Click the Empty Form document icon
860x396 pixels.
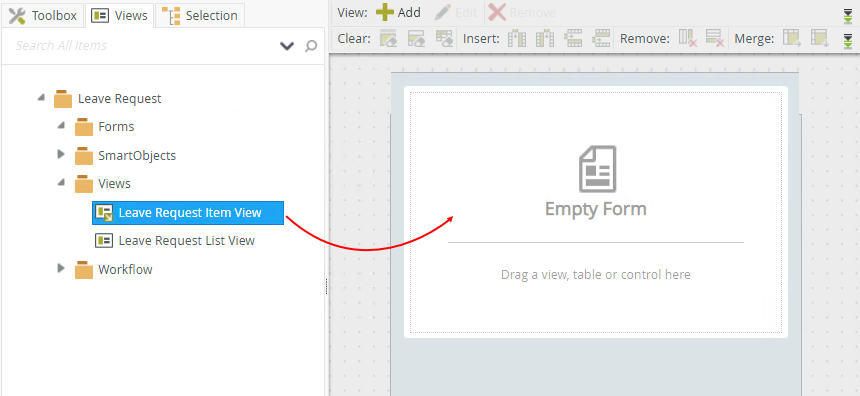(x=598, y=169)
